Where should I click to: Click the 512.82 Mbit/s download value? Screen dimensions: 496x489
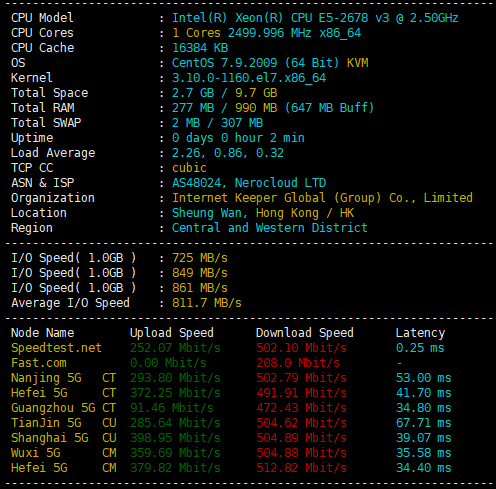(x=302, y=468)
